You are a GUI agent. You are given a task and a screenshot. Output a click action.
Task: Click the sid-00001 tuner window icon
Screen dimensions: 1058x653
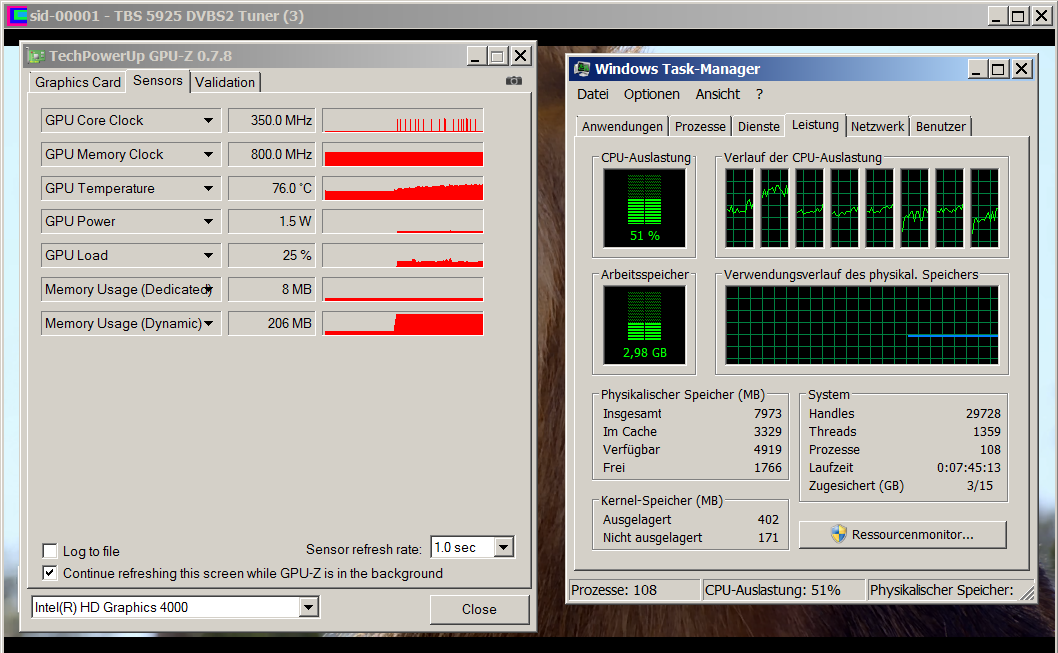click(17, 16)
